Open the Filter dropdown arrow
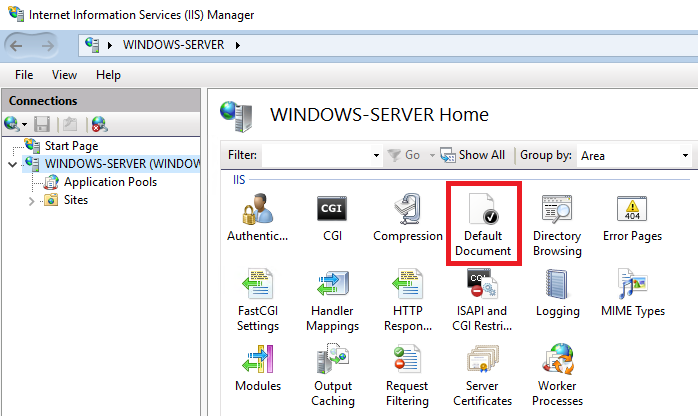Viewport: 698px width, 416px height. pyautogui.click(x=376, y=155)
